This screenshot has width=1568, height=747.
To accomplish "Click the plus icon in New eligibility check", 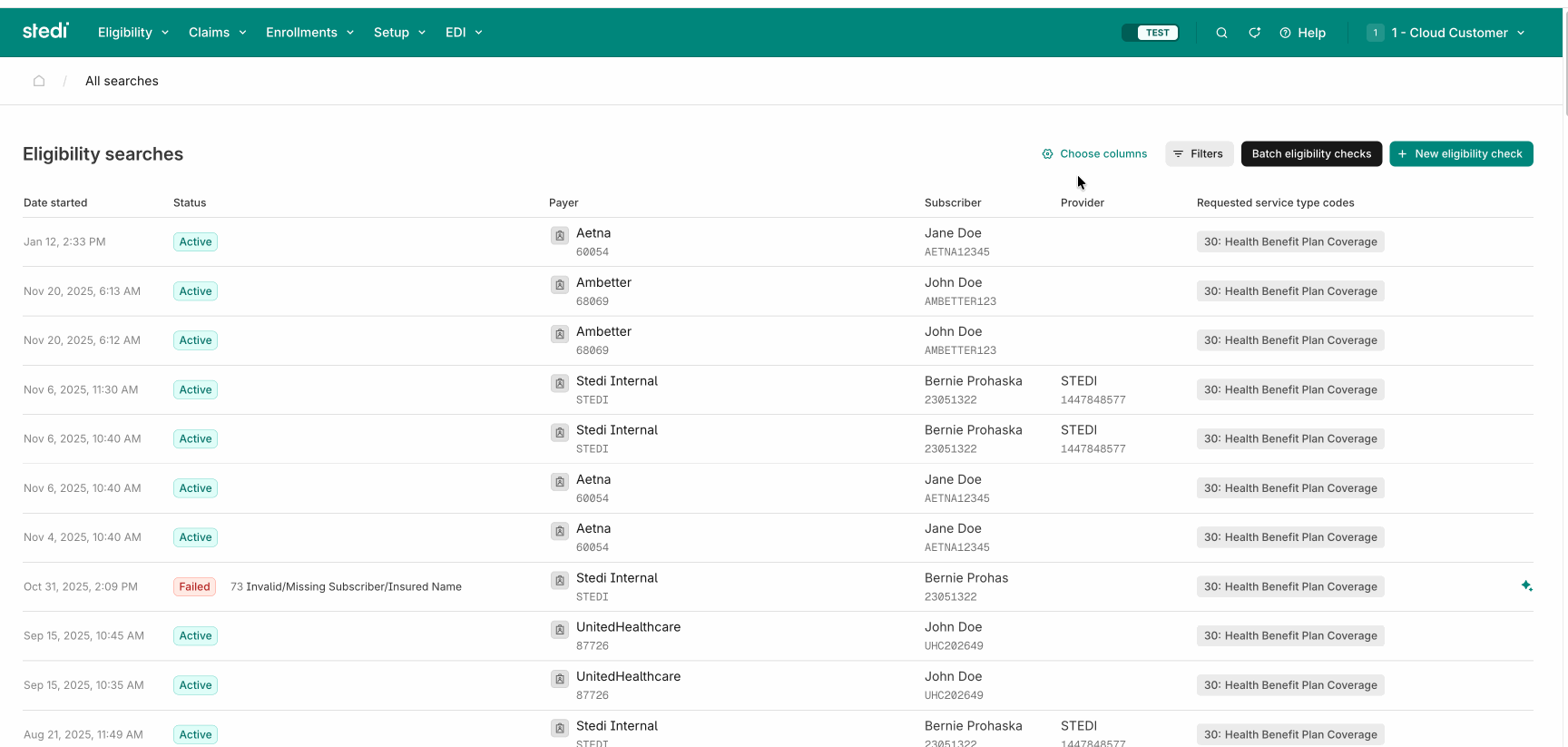I will (x=1402, y=154).
